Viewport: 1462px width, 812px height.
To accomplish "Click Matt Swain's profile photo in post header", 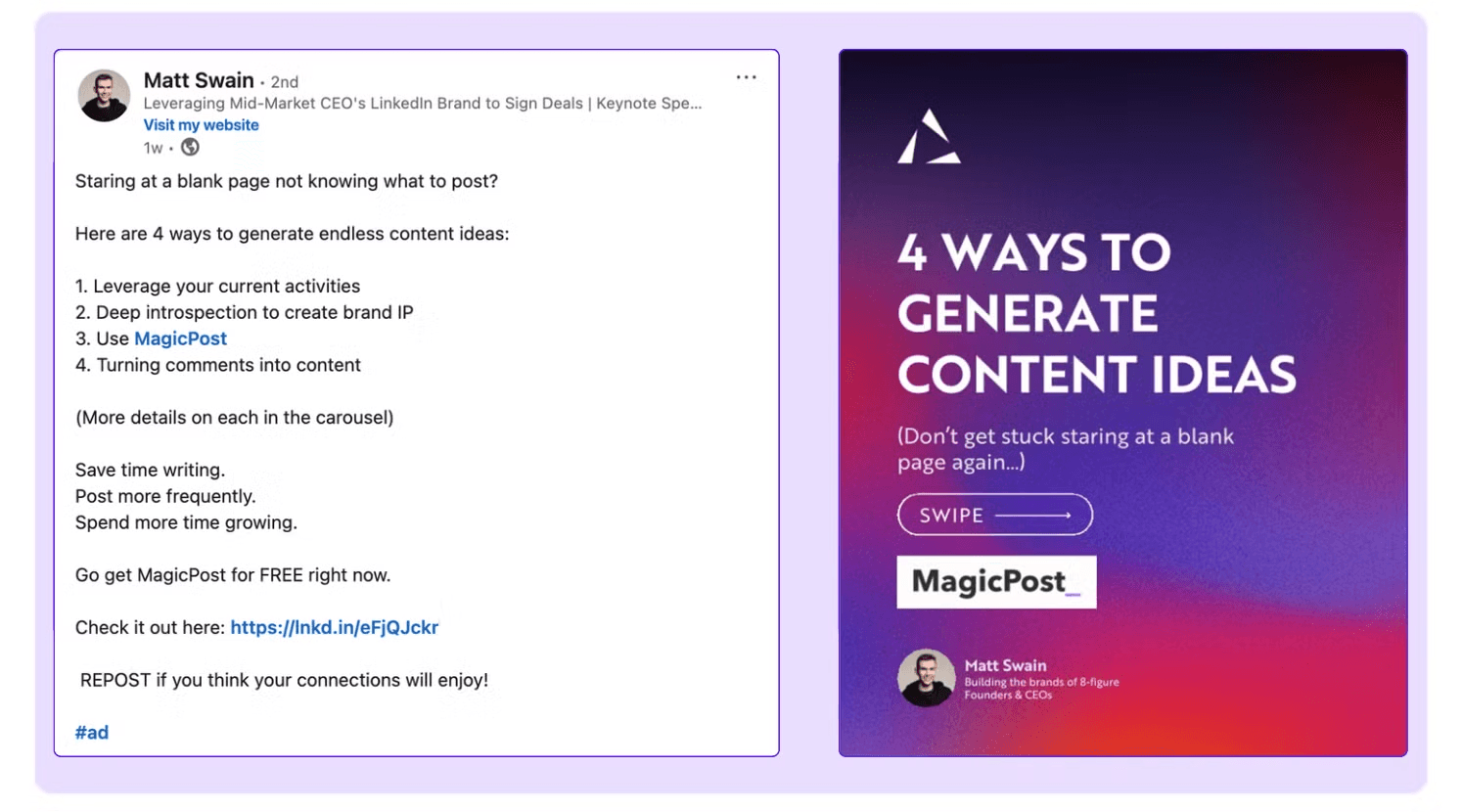I will tap(104, 96).
